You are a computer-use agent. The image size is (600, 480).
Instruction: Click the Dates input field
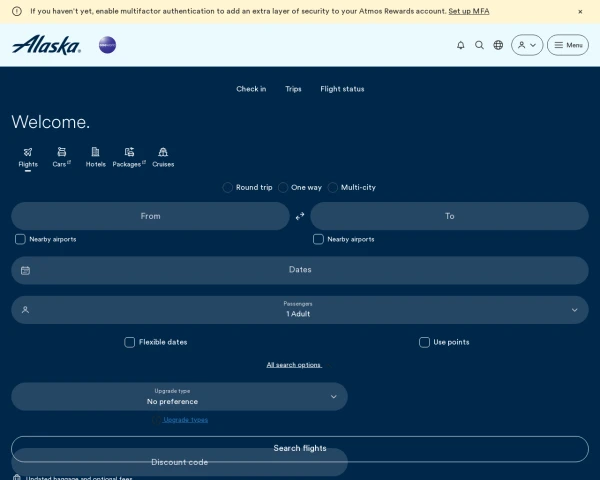point(300,270)
